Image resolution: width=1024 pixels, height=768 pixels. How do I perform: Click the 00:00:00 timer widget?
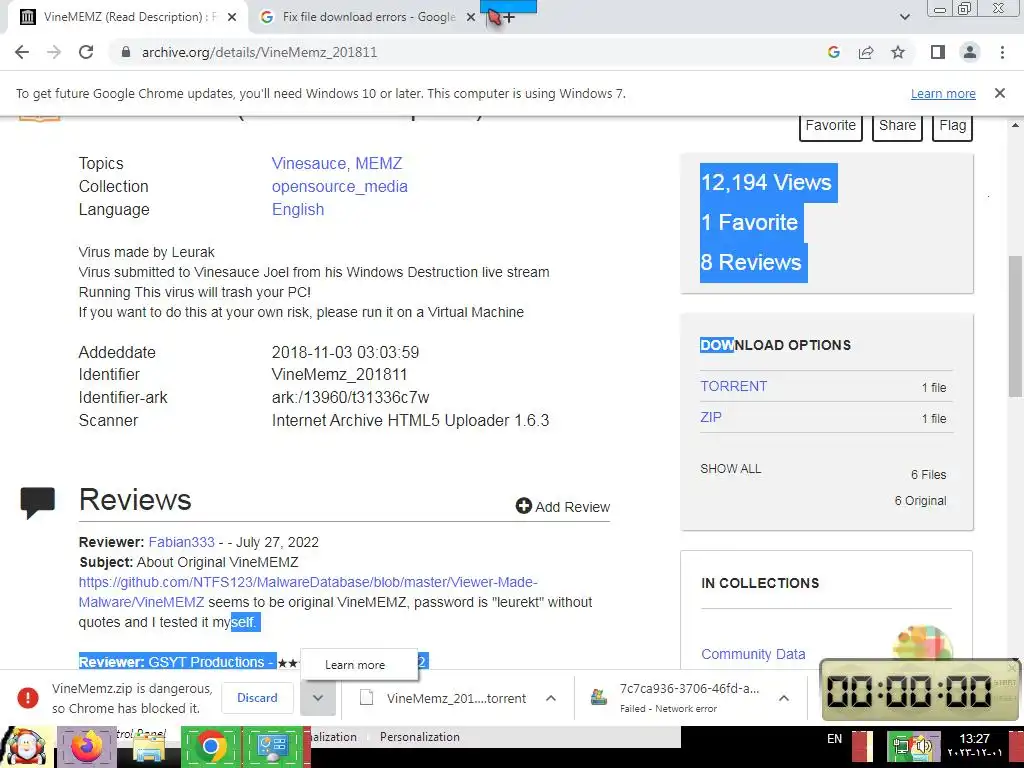920,690
